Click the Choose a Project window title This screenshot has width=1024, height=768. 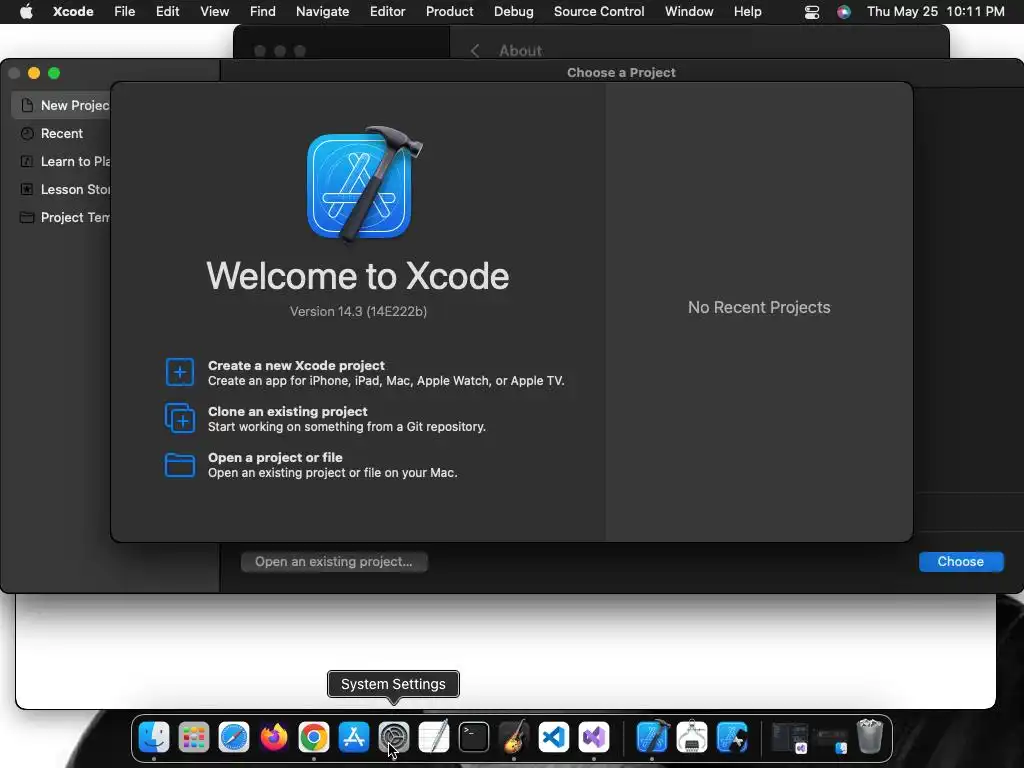(x=621, y=72)
